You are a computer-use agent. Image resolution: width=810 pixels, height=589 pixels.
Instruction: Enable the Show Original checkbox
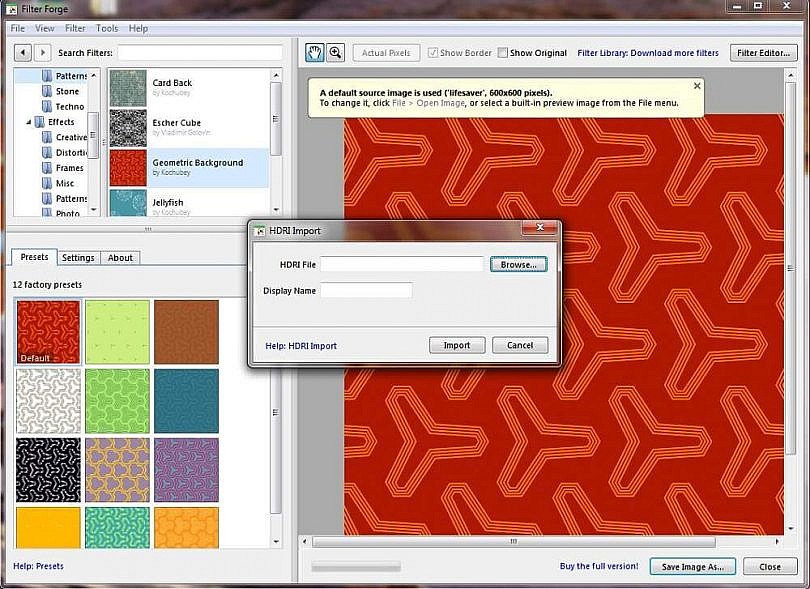[503, 53]
